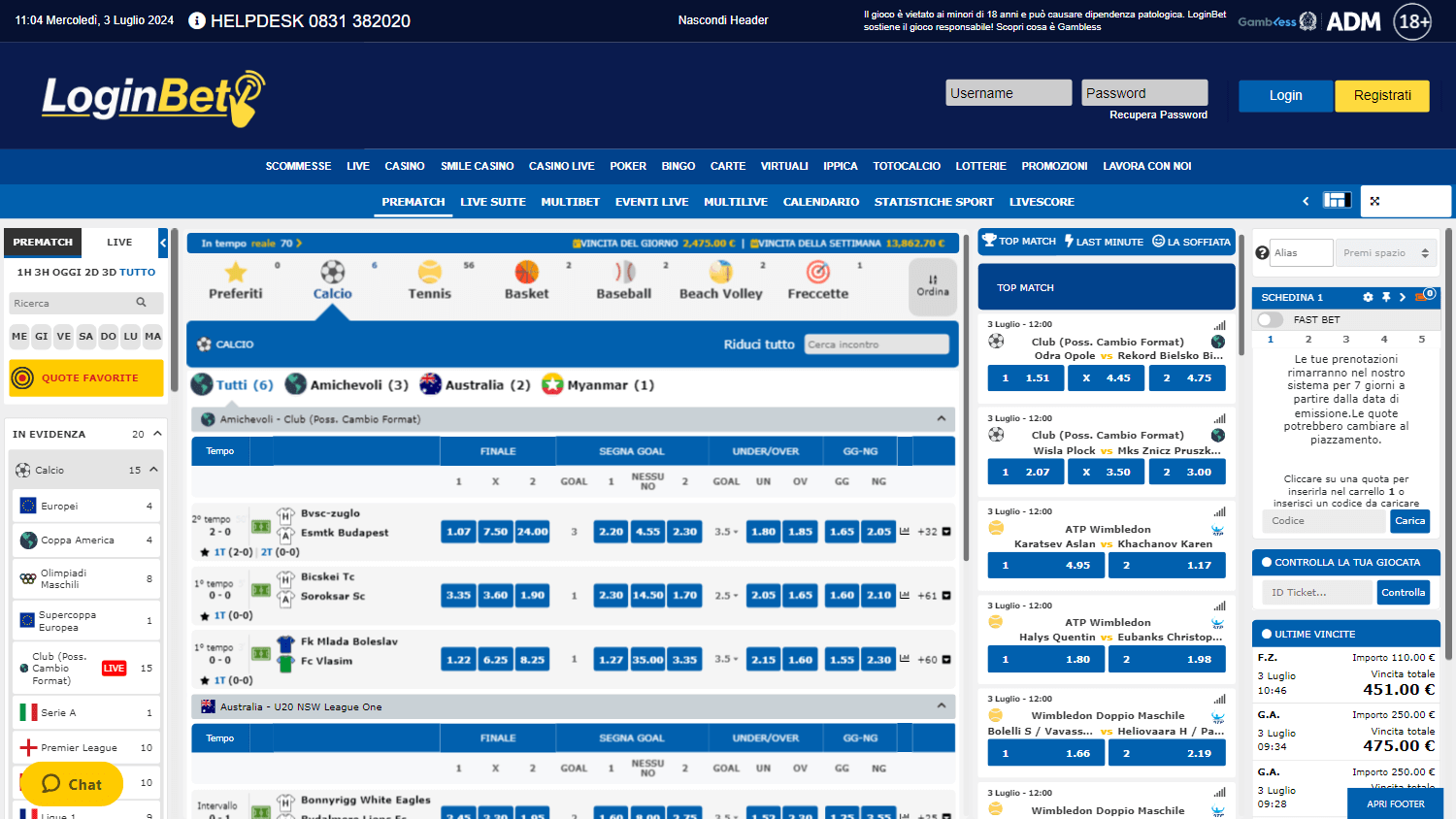Viewport: 1456px width, 819px height.
Task: Toggle the SA day filter
Action: [x=86, y=336]
